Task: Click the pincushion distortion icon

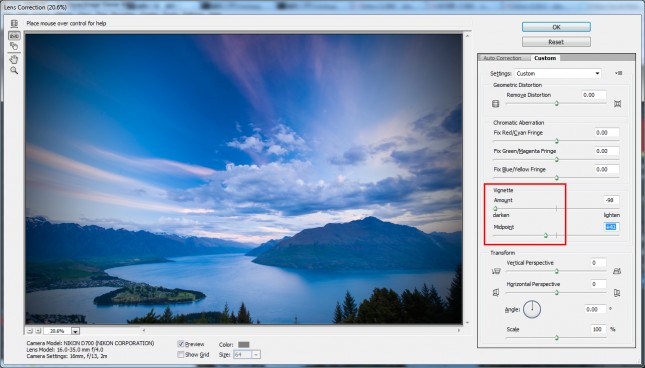Action: click(617, 104)
